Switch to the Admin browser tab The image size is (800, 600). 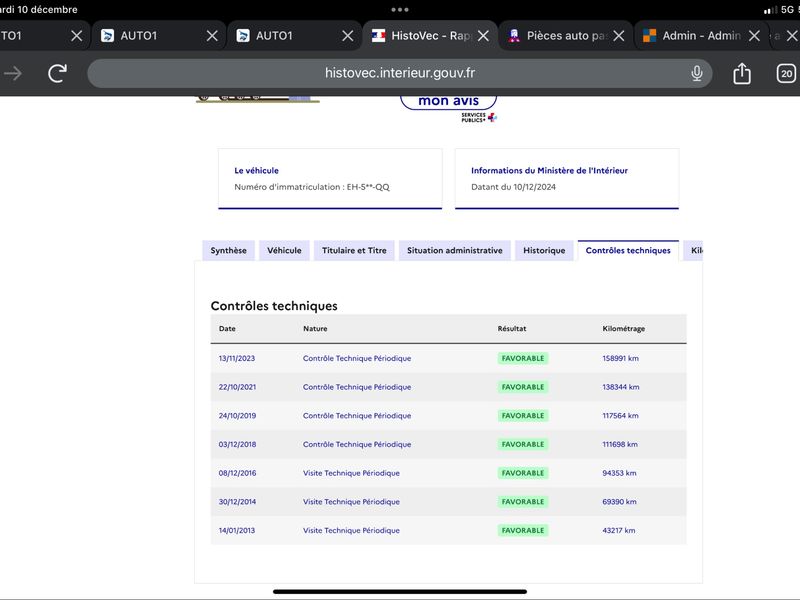701,36
